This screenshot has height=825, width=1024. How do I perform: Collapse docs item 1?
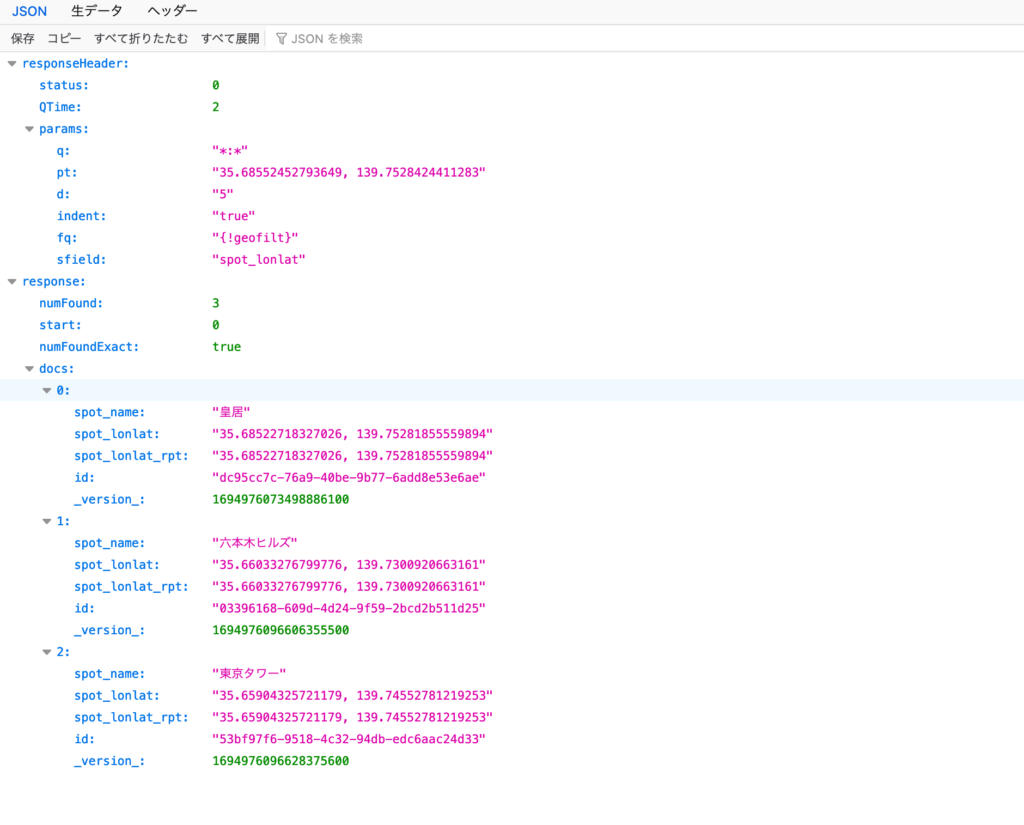pos(46,521)
